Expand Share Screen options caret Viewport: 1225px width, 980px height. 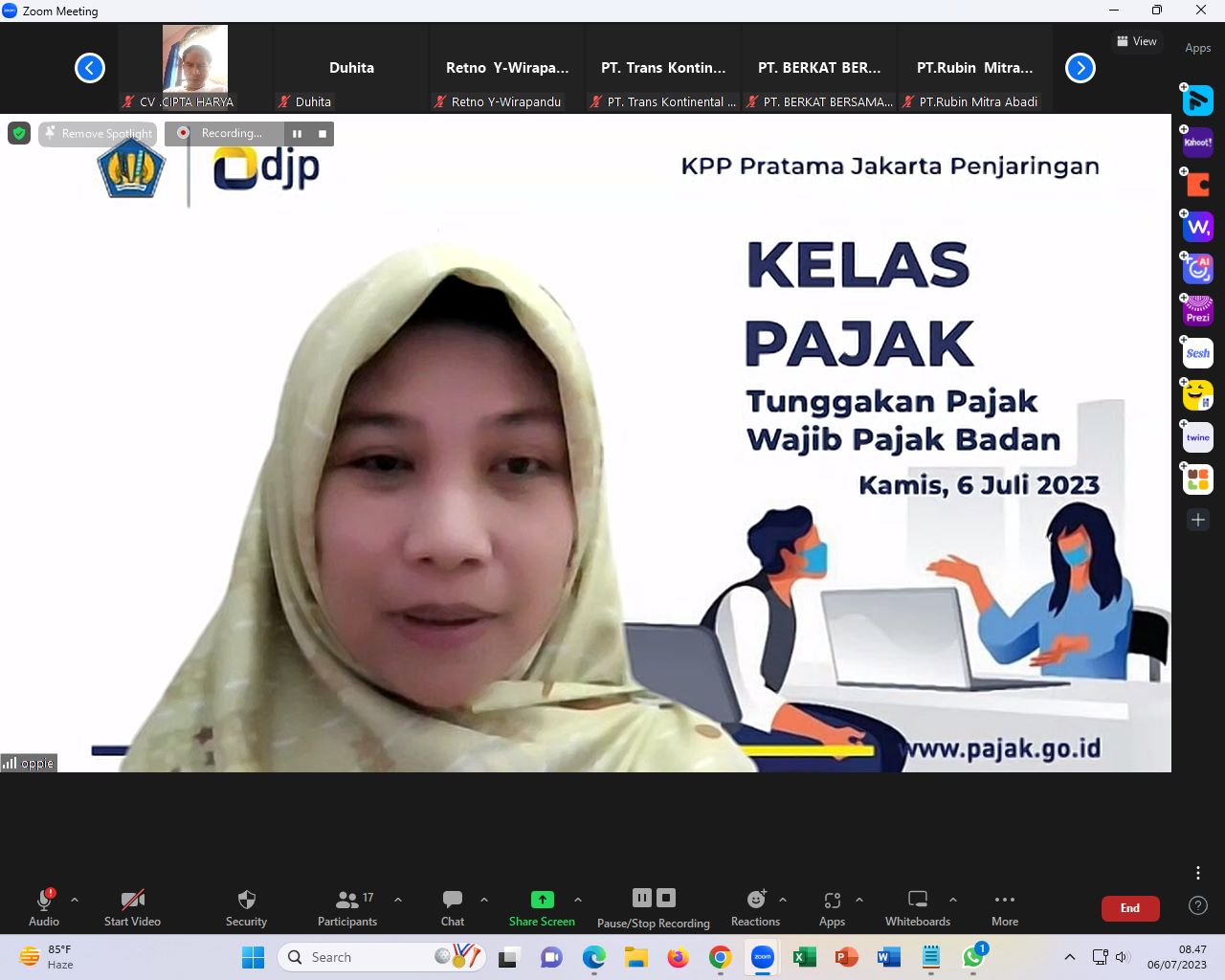coord(578,900)
